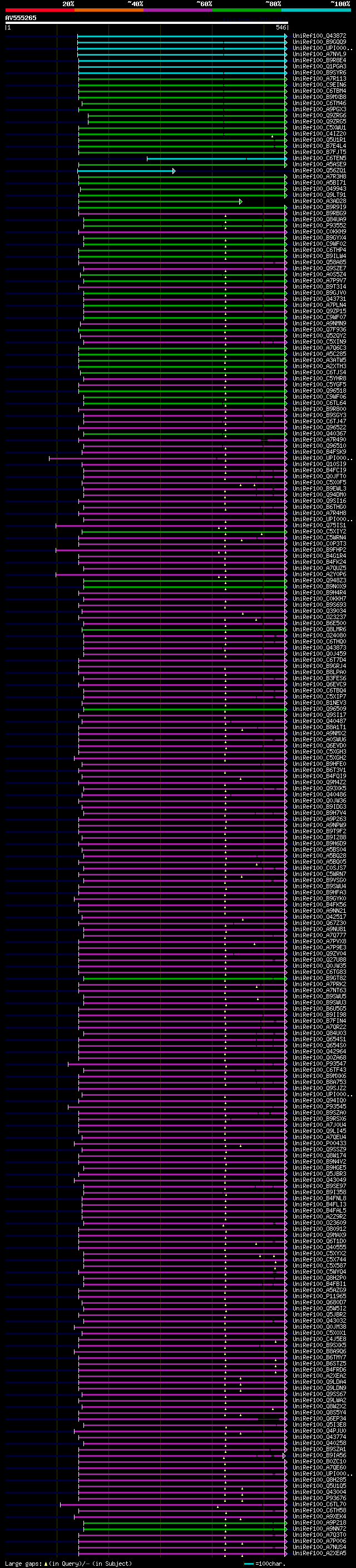Viewport: 356px width, 1568px height.
Task: Select the label UniRef100_Q67Z30
Action: [319, 923]
